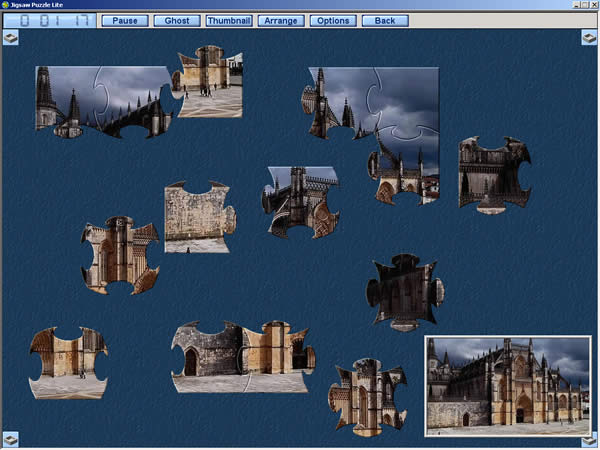
Task: Select the dark shadowed facade piece near thumbnail
Action: pyautogui.click(x=405, y=293)
